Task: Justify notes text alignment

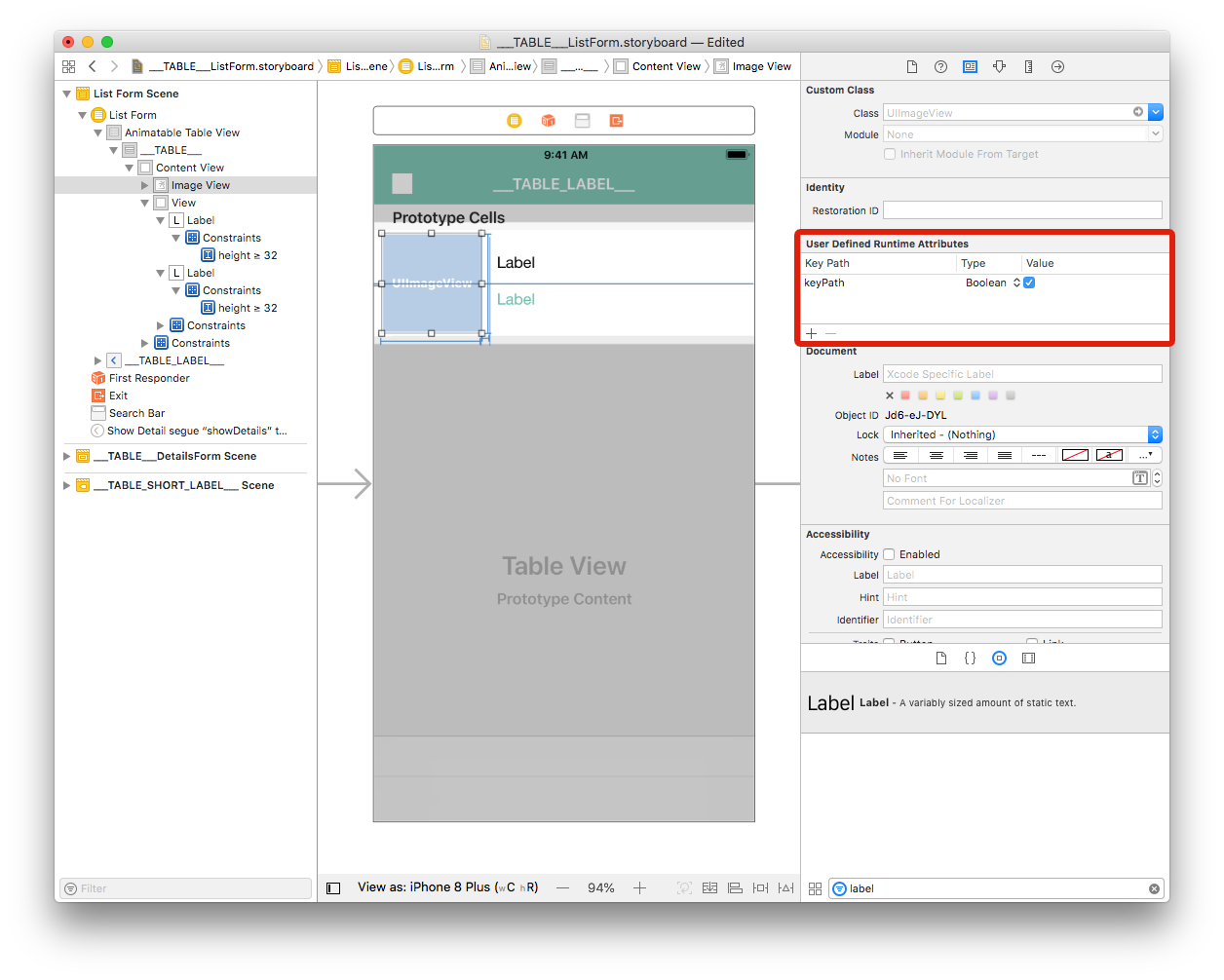Action: (1004, 455)
